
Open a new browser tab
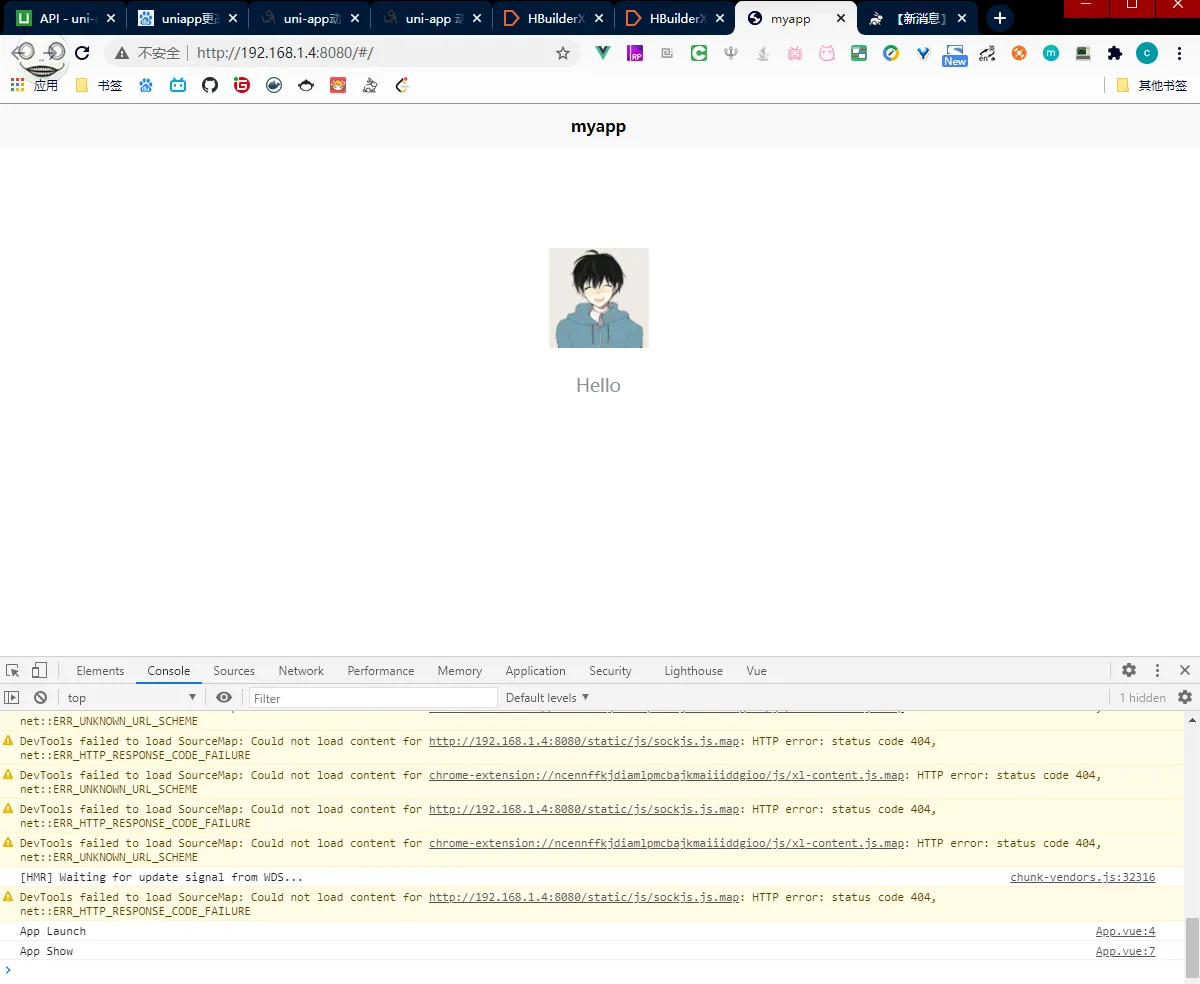(999, 18)
